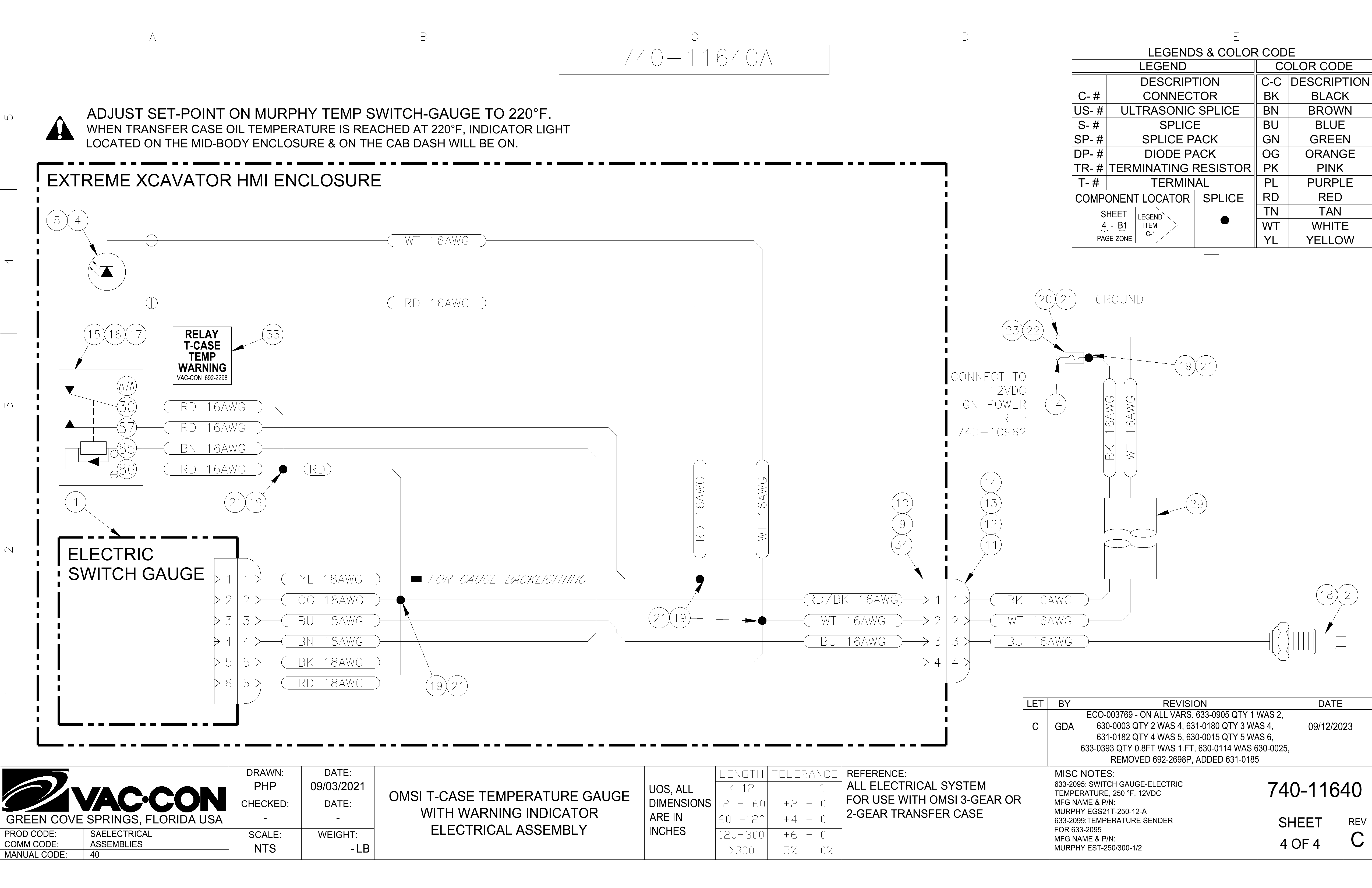The image size is (1372, 888).
Task: Select the BN 16AWG wire label
Action: pos(213,448)
